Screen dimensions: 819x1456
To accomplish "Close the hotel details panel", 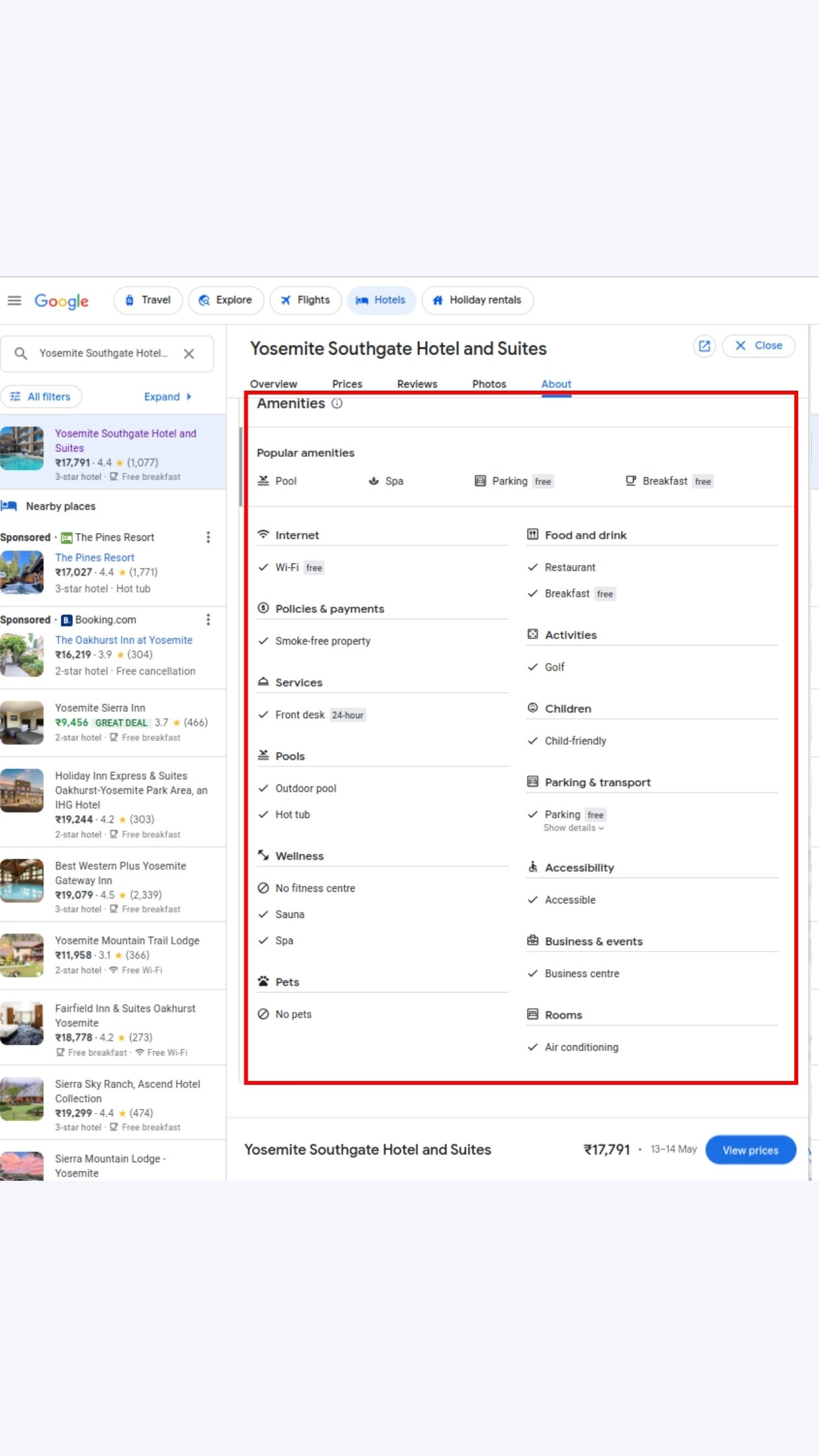I will [x=759, y=346].
